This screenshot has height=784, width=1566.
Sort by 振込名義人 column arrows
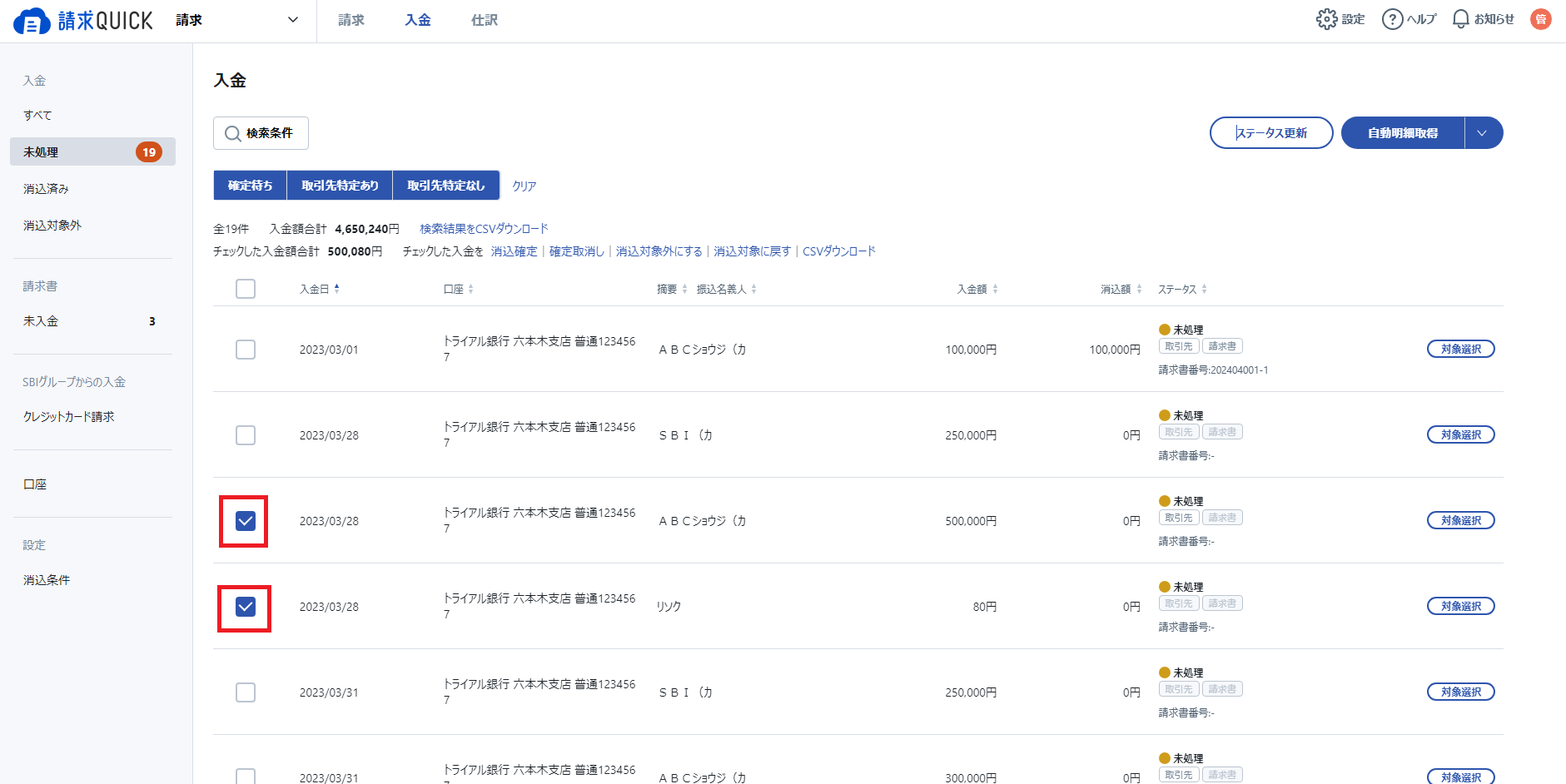(x=753, y=289)
